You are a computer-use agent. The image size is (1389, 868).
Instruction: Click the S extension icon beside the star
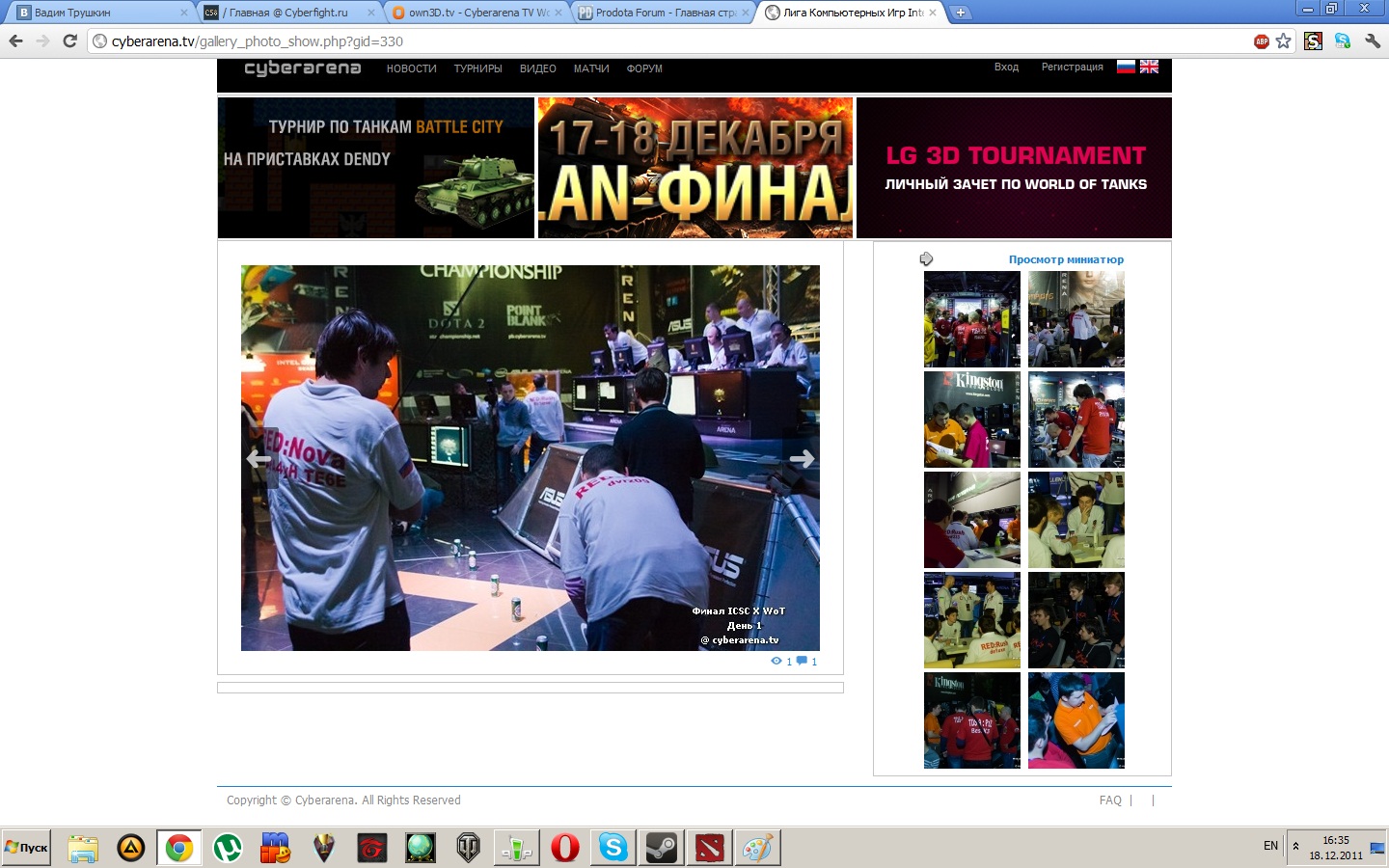(1313, 41)
